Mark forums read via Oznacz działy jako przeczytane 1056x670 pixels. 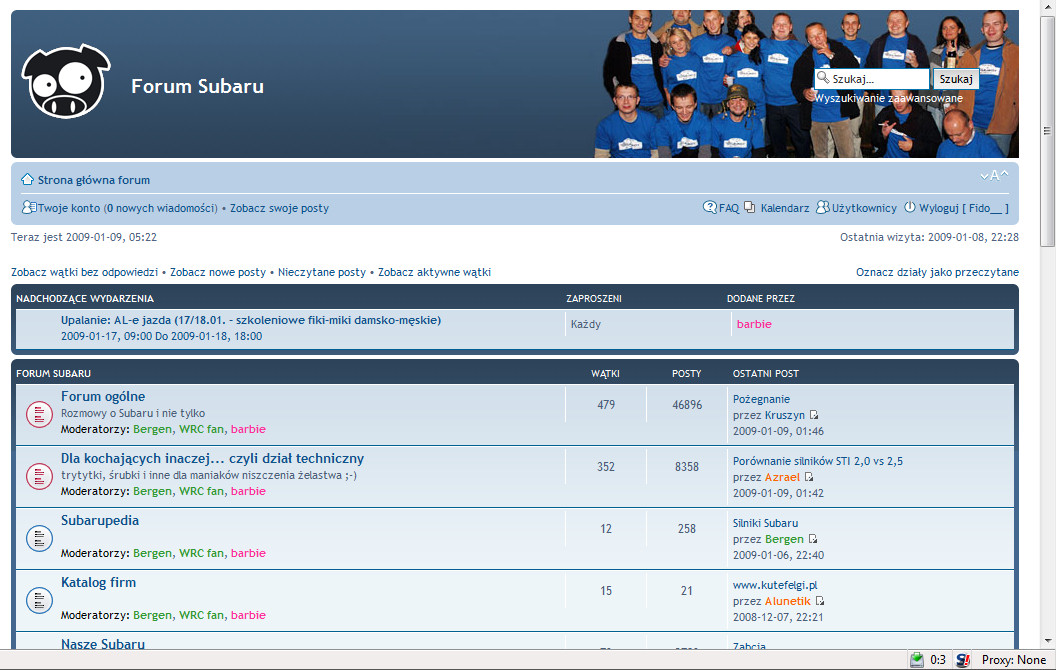tap(937, 272)
